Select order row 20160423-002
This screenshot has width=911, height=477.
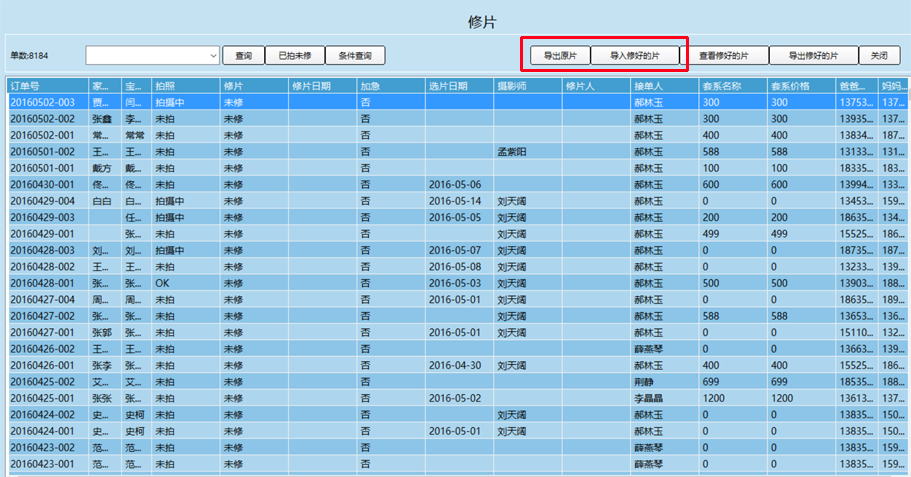pyautogui.click(x=457, y=448)
